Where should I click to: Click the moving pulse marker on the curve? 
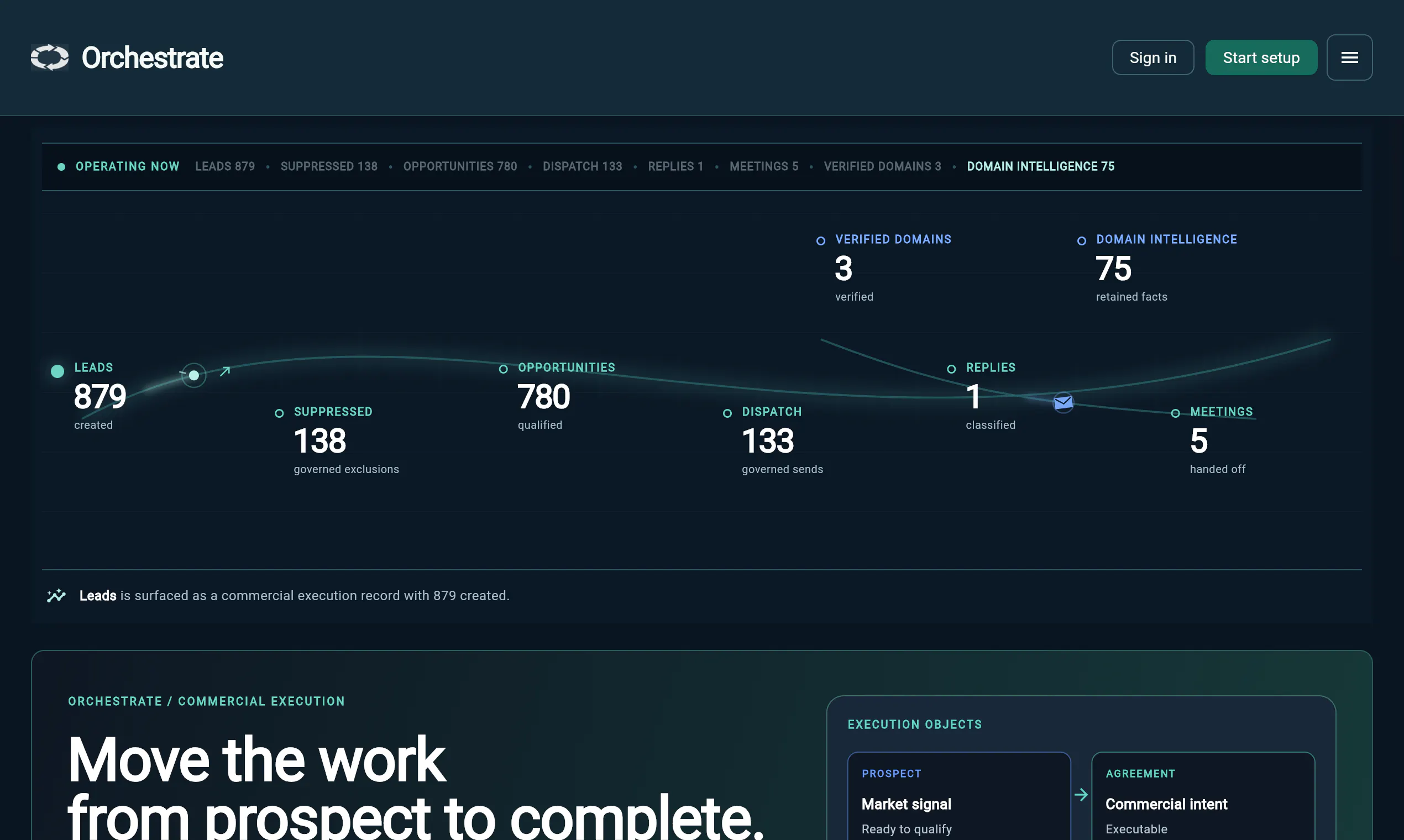[x=193, y=375]
